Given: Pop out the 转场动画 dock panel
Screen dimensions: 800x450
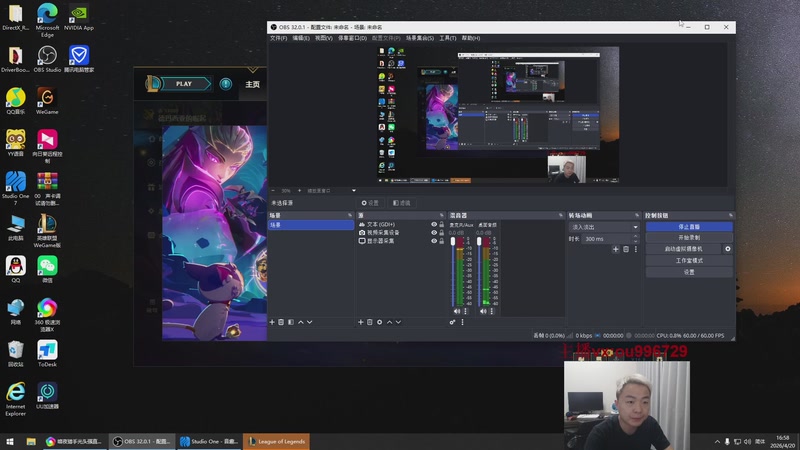Looking at the screenshot, I should 637,215.
